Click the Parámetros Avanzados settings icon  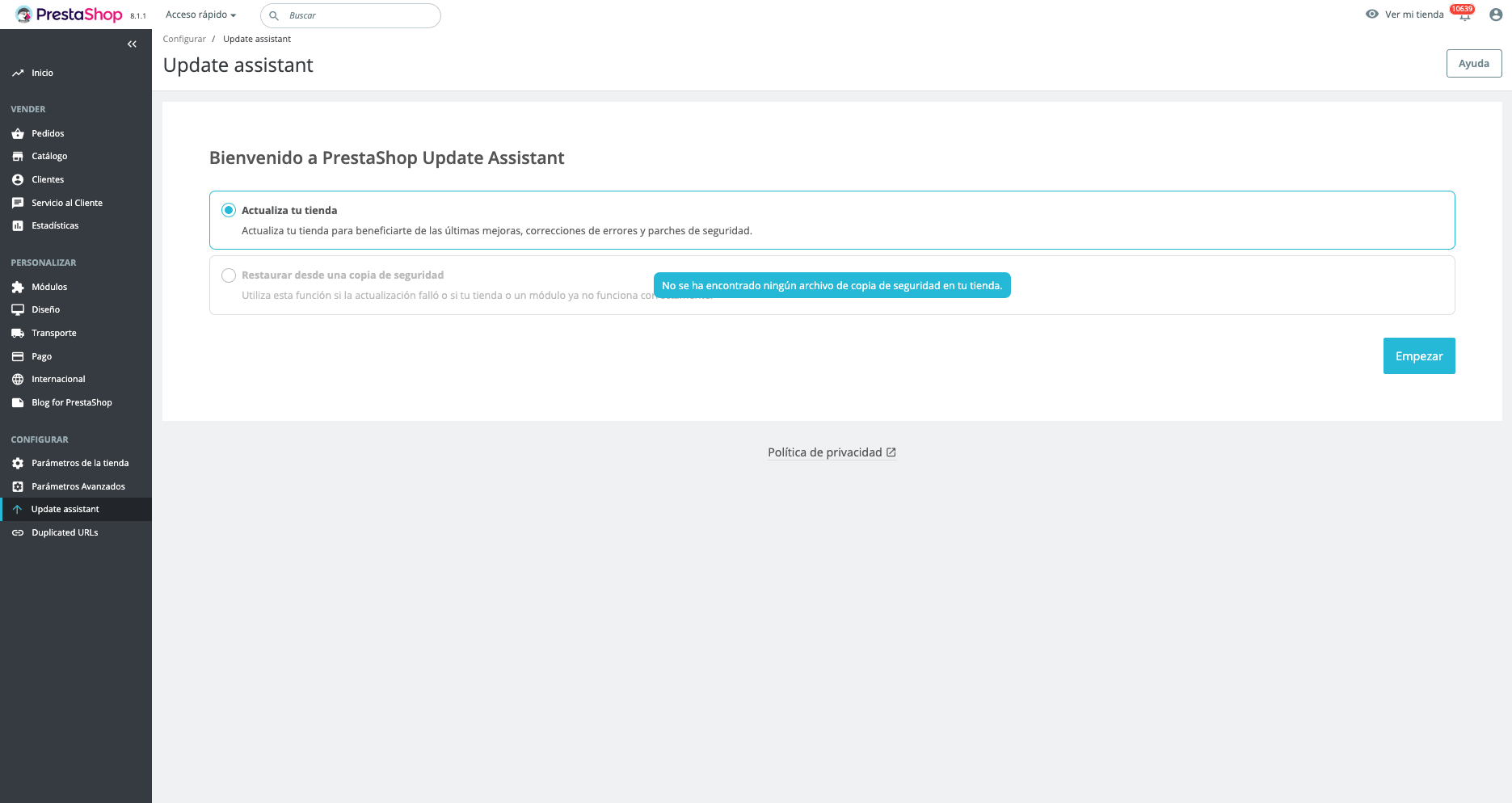point(18,486)
